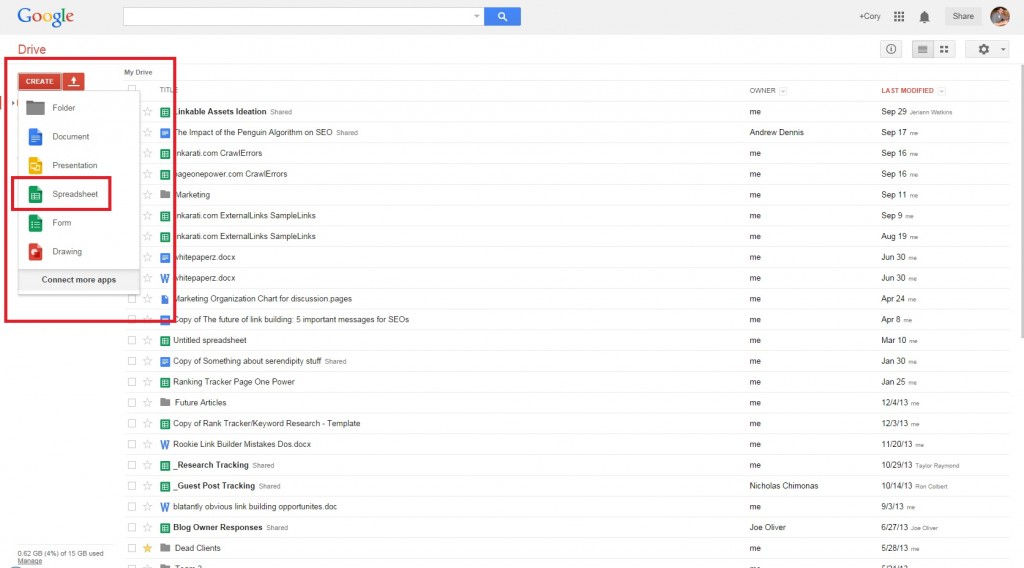Image resolution: width=1024 pixels, height=568 pixels.
Task: Star the Future Articles folder
Action: (148, 403)
